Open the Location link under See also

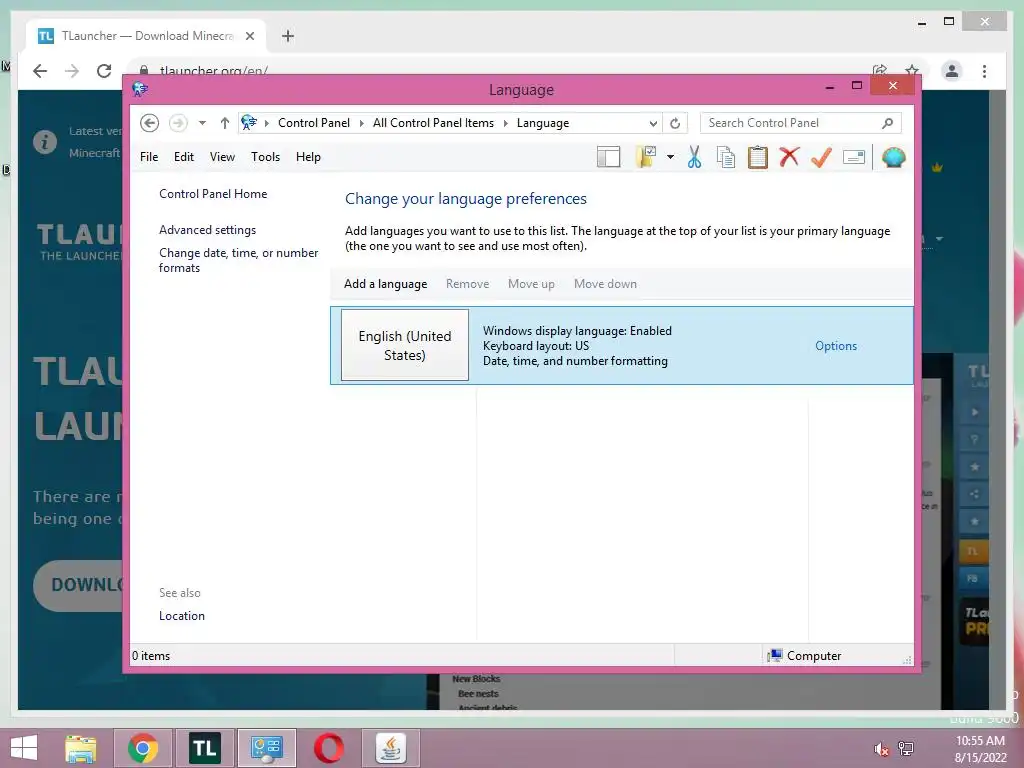[182, 616]
